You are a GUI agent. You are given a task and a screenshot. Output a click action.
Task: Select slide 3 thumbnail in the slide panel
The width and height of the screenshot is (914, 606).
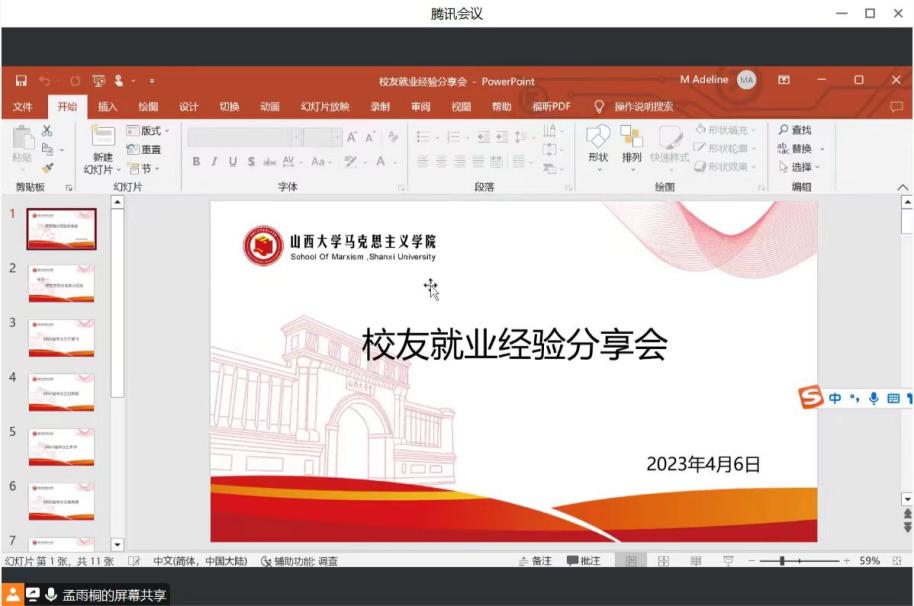tap(61, 338)
